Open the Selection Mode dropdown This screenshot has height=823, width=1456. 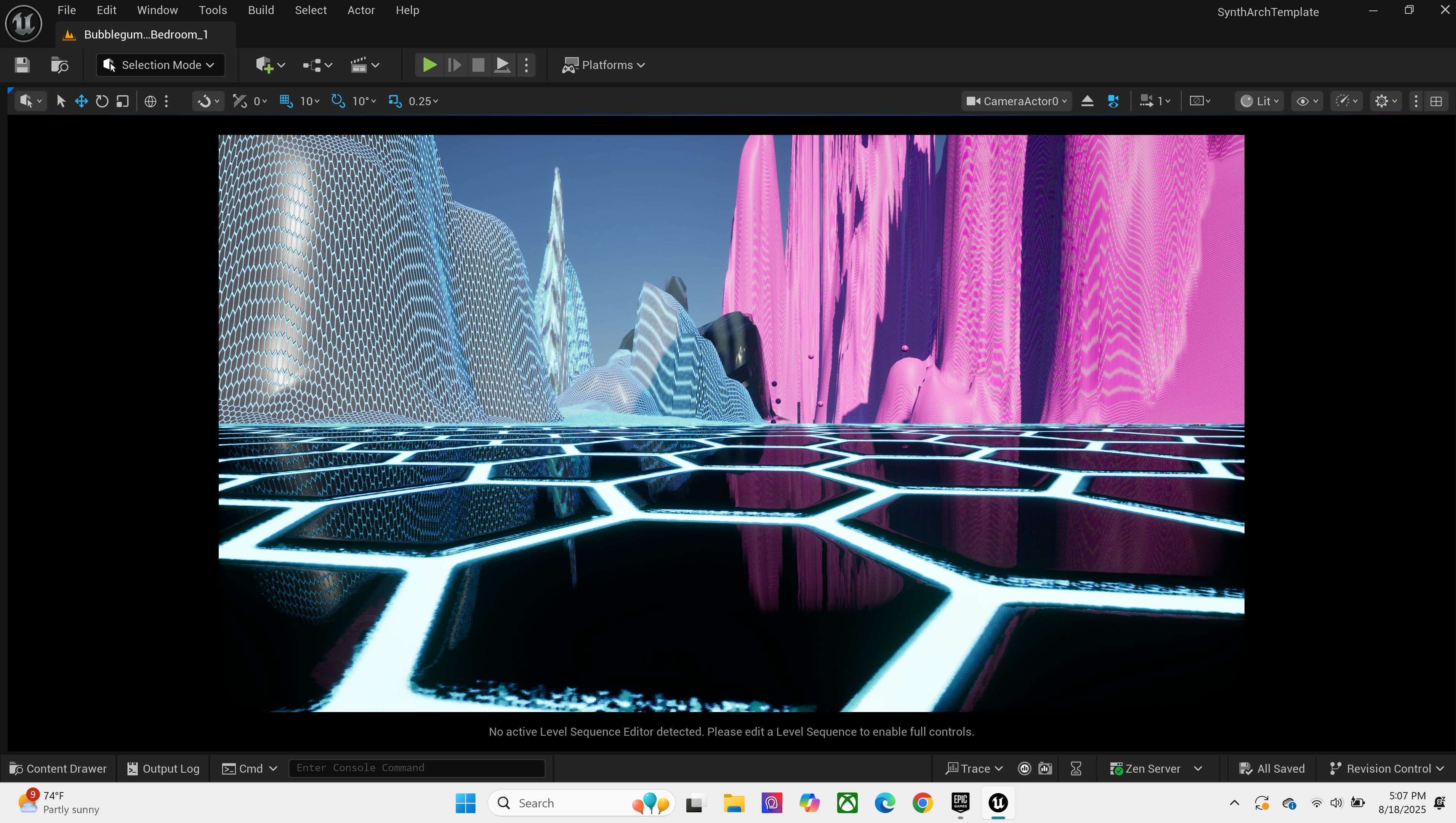coord(160,65)
